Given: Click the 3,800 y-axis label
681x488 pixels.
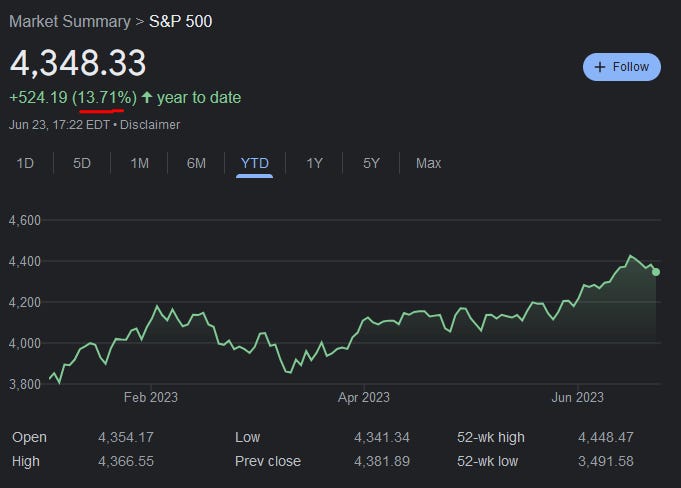Looking at the screenshot, I should click(25, 384).
